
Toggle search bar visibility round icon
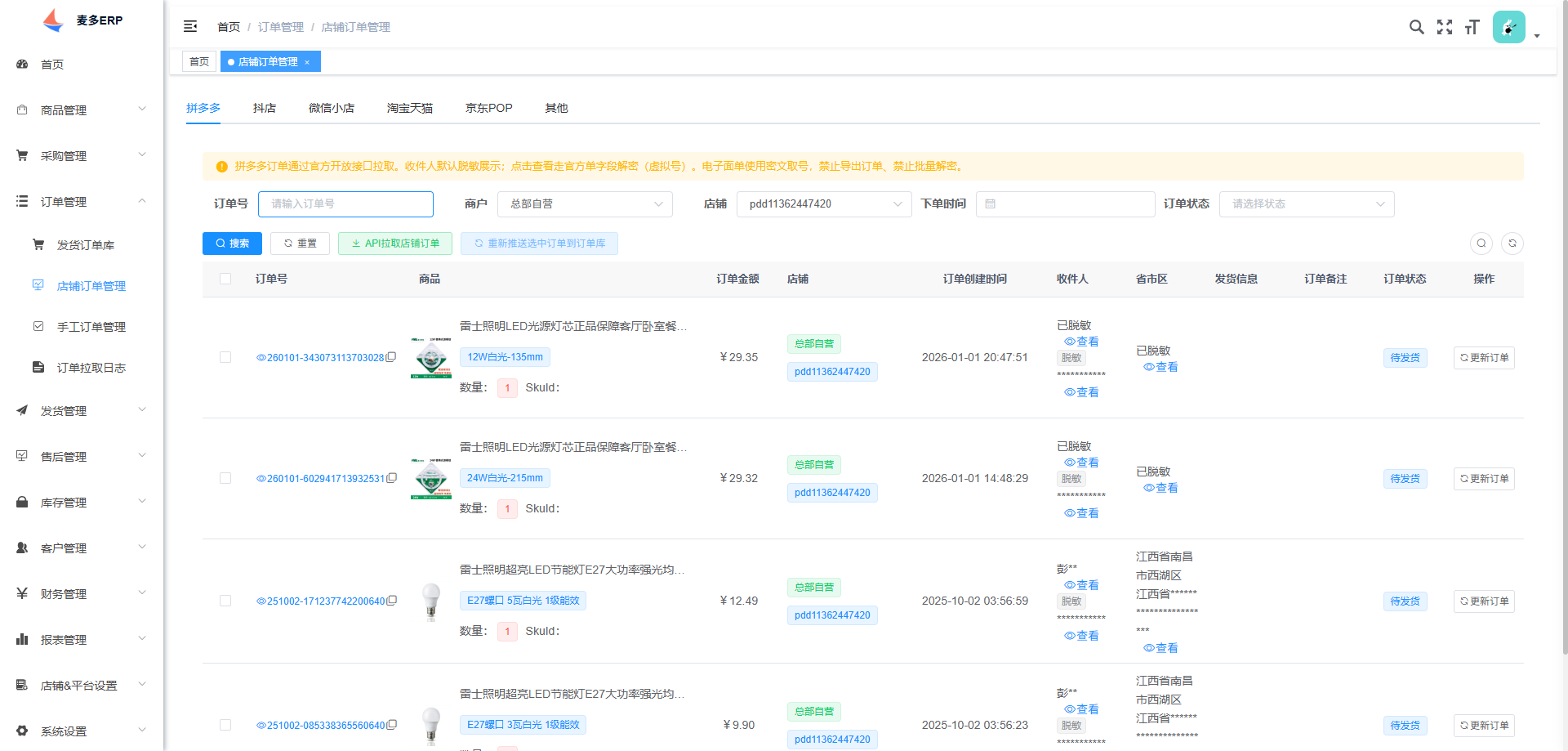pos(1481,244)
